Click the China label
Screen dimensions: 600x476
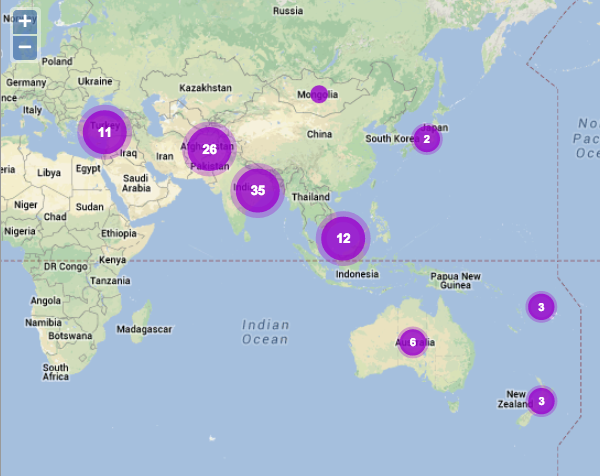point(320,134)
